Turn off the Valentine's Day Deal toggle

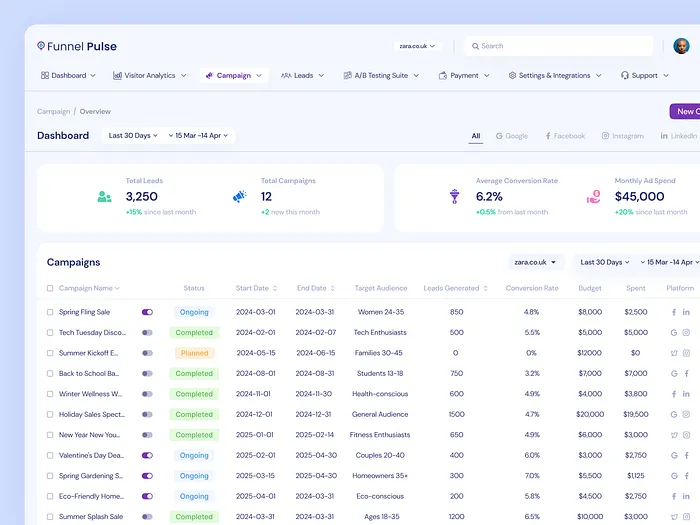pyautogui.click(x=147, y=455)
